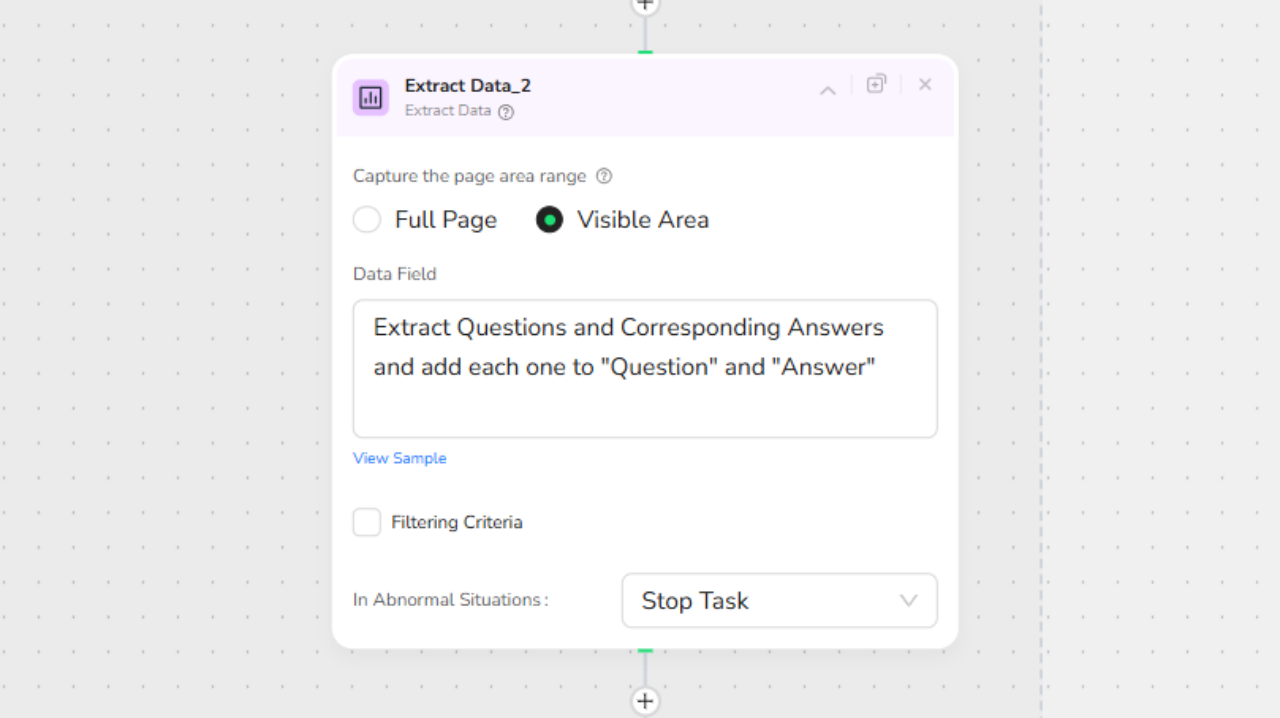Click the purple Extract Data chart icon
Viewport: 1280px width, 718px height.
click(370, 97)
